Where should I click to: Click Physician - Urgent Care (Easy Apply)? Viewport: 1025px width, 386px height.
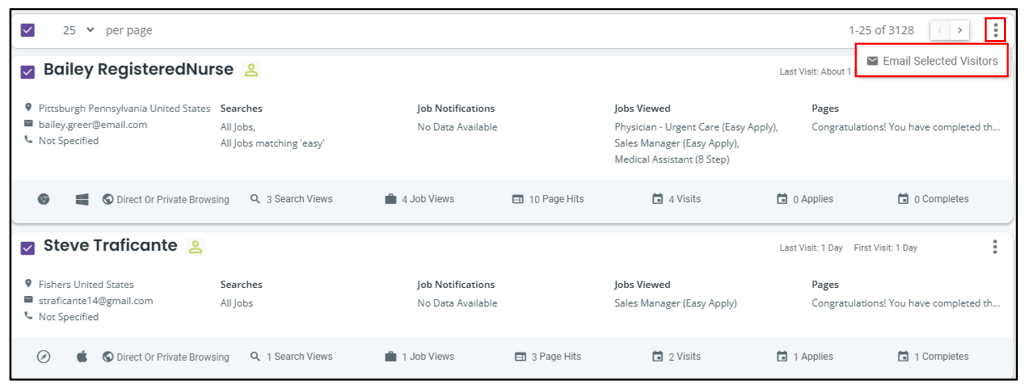696,128
